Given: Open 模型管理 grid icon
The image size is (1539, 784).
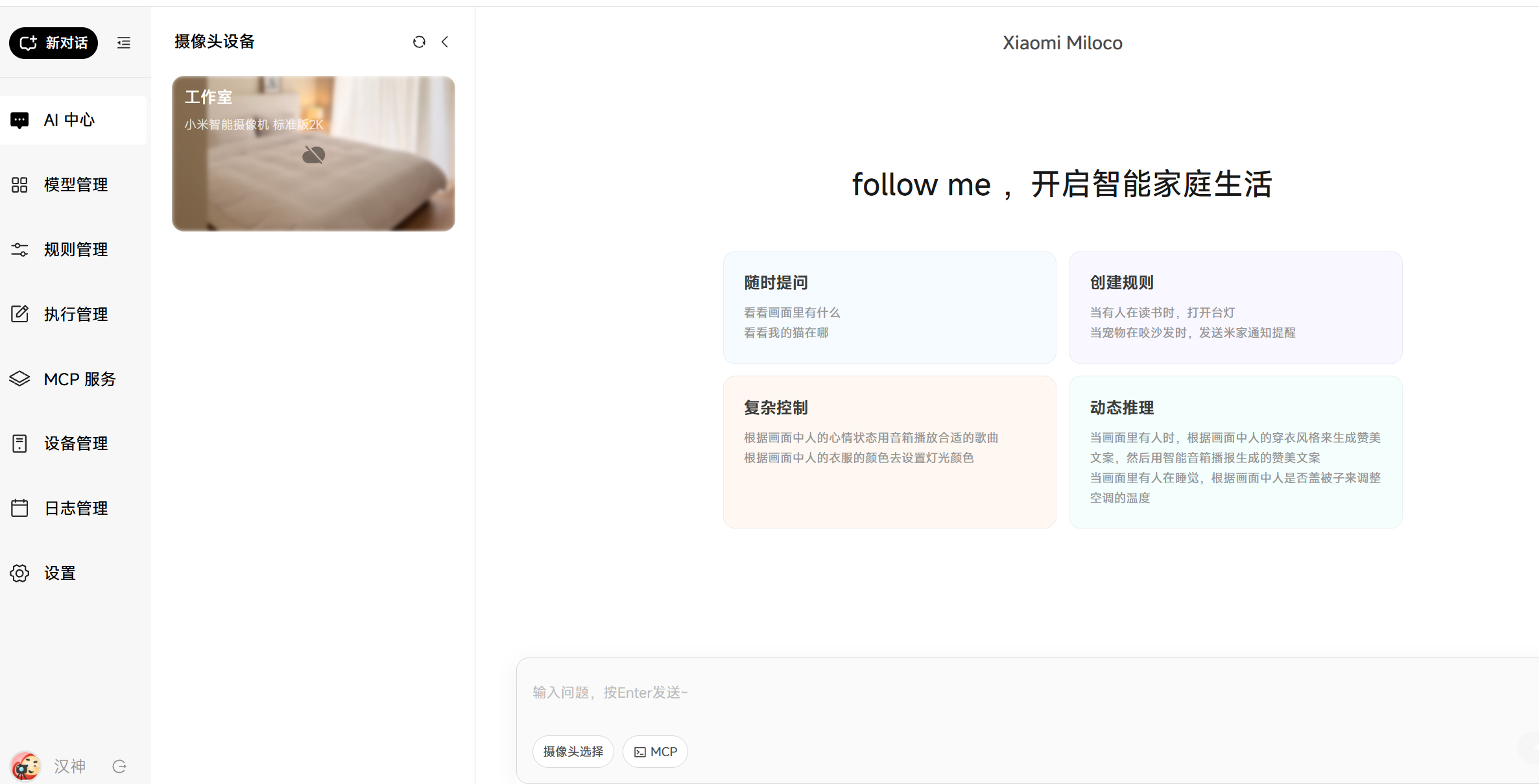Looking at the screenshot, I should click(x=19, y=185).
